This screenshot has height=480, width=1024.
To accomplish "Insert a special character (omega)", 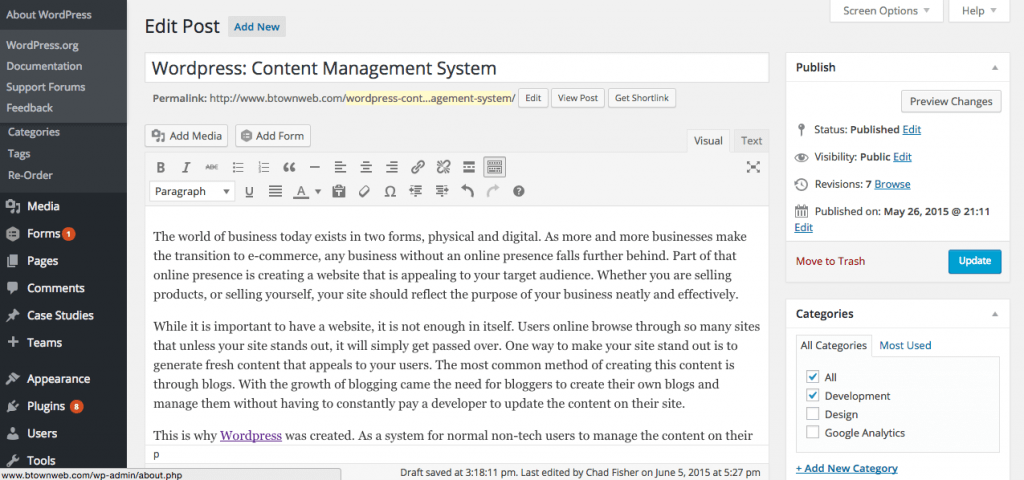I will coord(390,191).
